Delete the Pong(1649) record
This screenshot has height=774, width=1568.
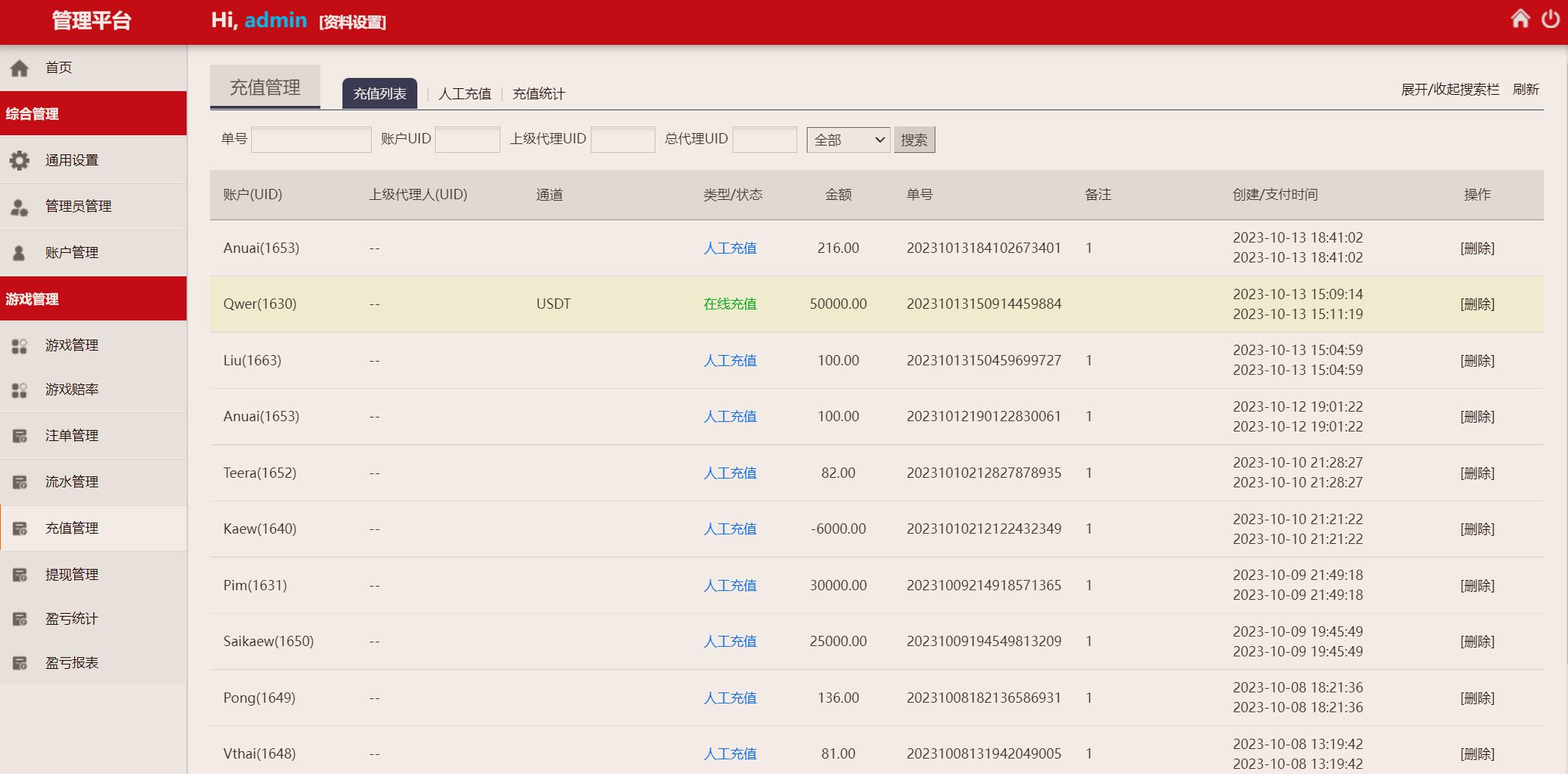pyautogui.click(x=1477, y=698)
